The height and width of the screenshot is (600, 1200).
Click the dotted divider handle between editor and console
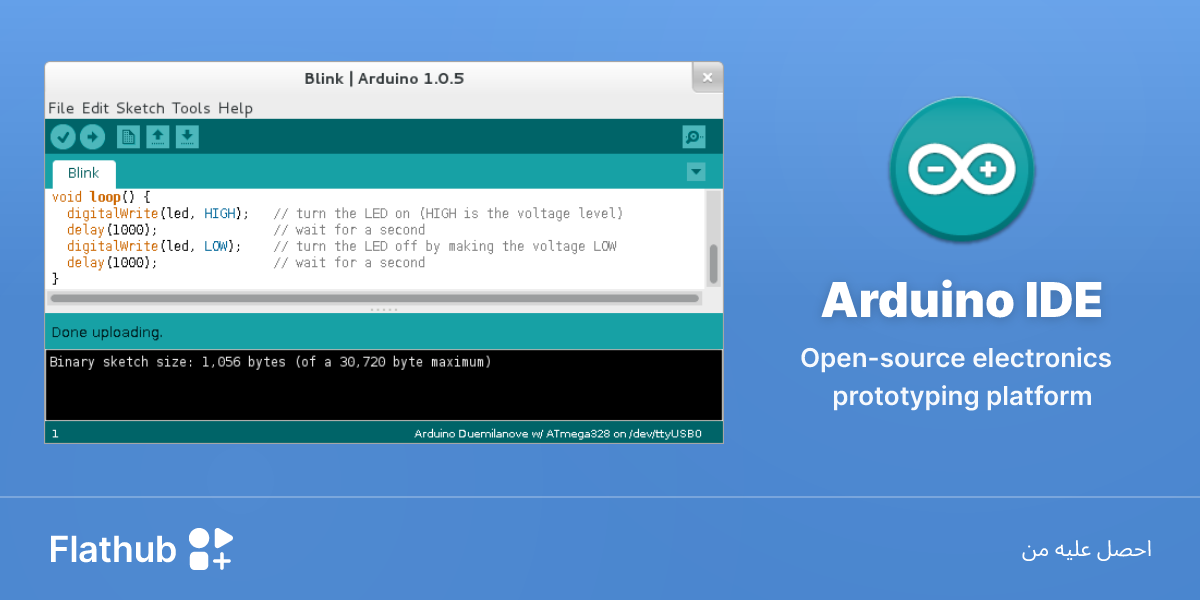tap(384, 309)
